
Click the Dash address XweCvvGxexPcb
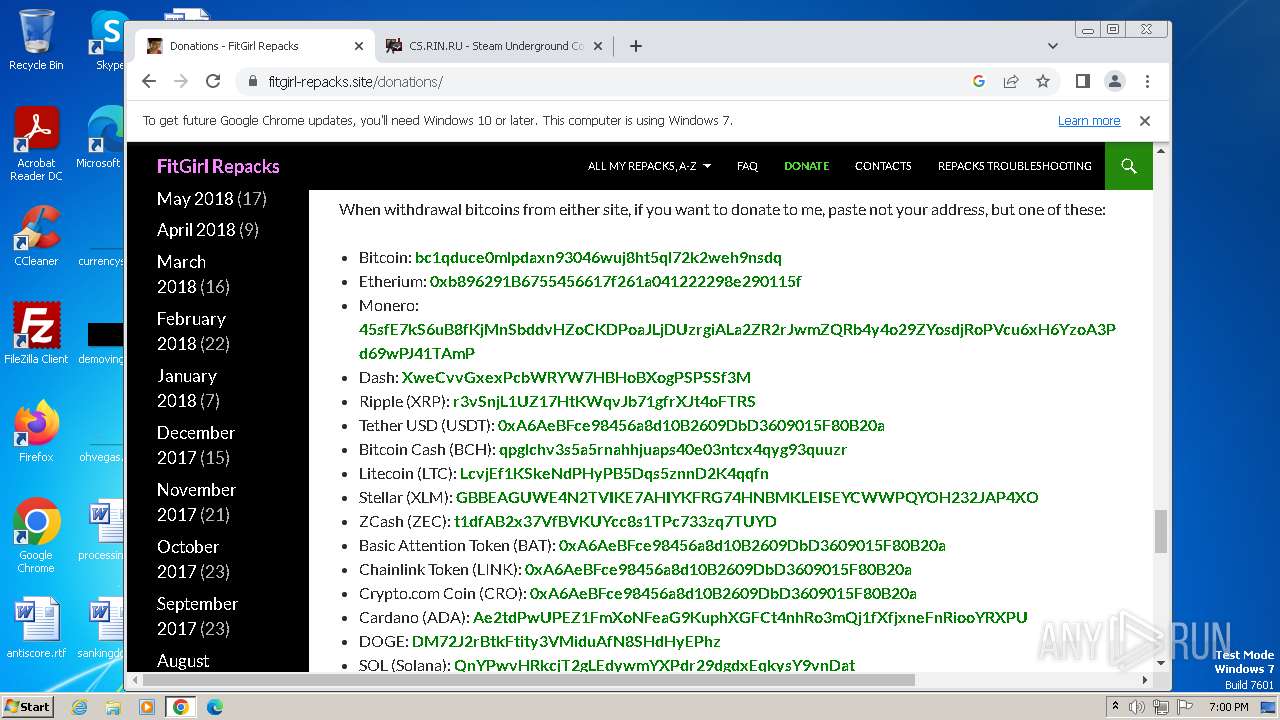tap(576, 377)
